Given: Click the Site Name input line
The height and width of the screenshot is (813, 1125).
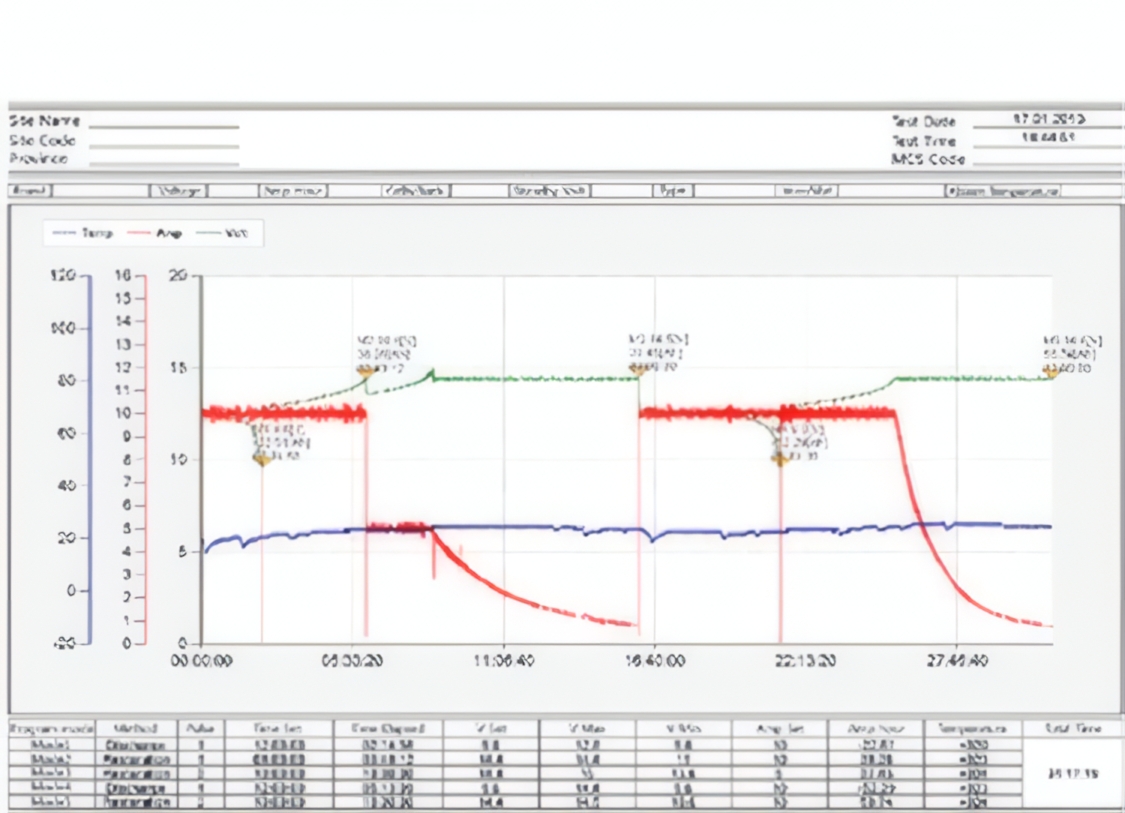Looking at the screenshot, I should [164, 126].
